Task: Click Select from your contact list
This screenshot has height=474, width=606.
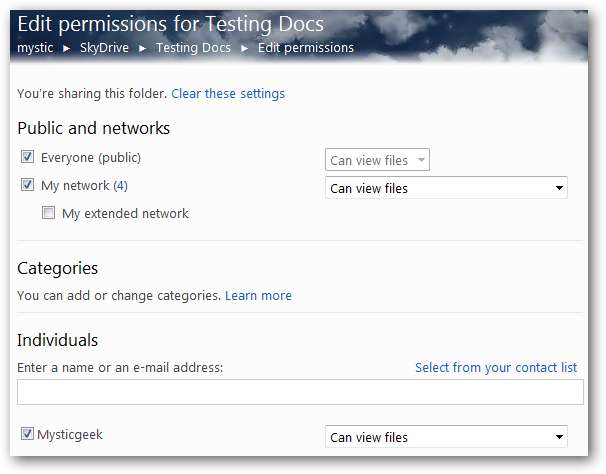Action: click(x=496, y=368)
